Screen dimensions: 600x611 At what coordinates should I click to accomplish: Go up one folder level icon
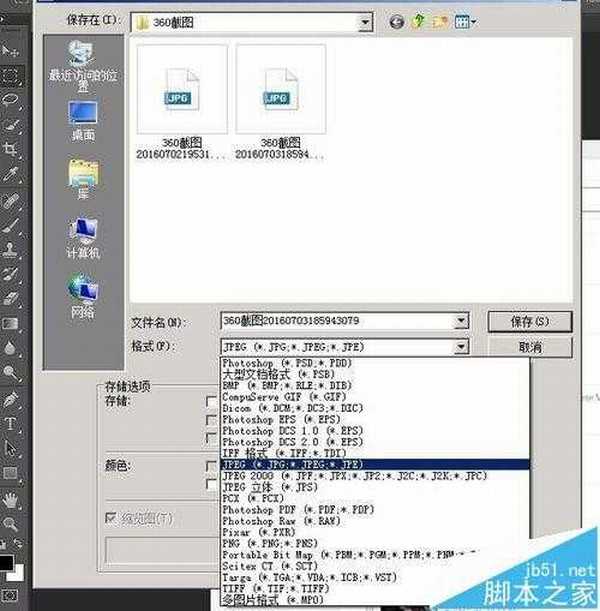418,21
